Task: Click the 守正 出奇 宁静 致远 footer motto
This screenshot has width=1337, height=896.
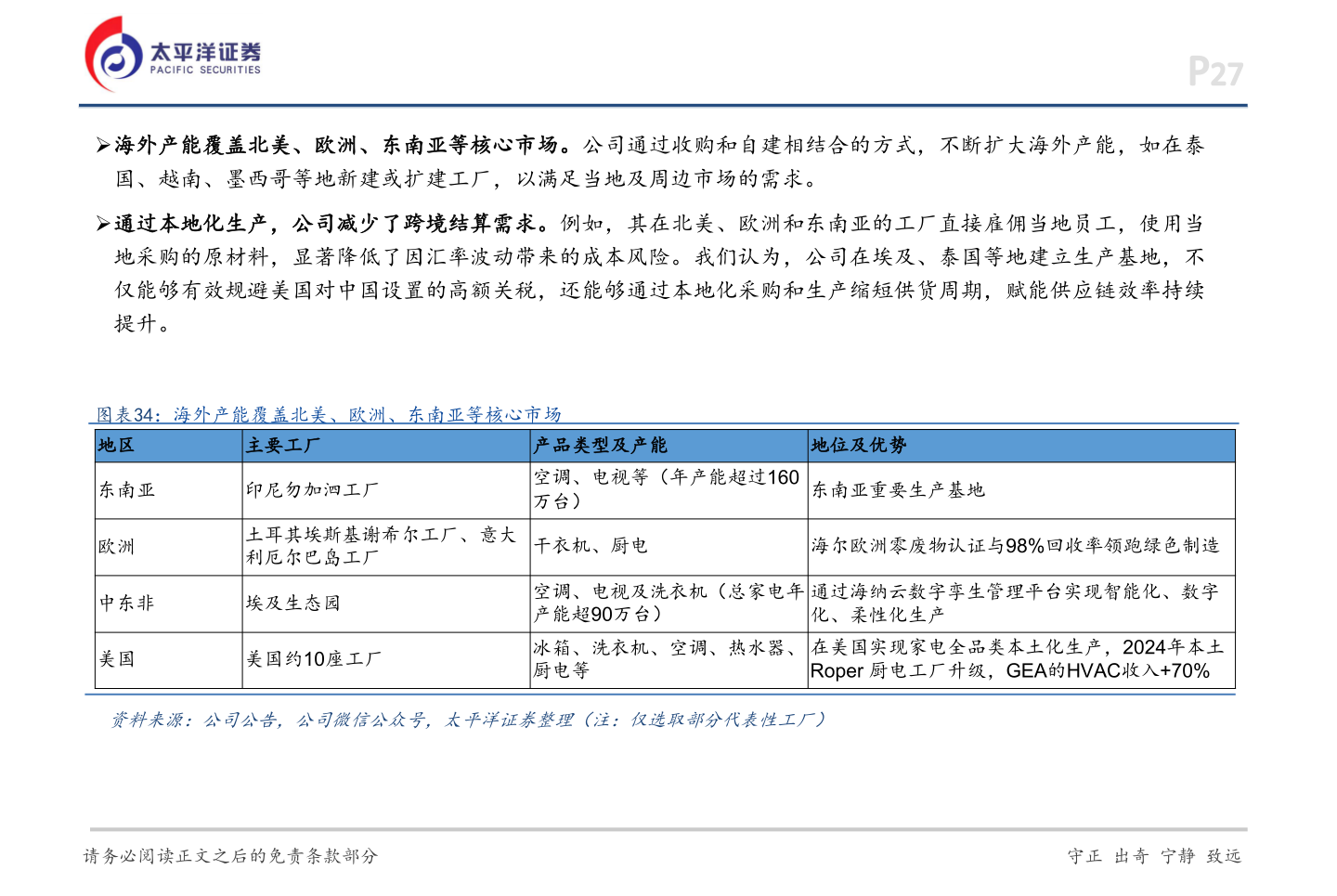Action: (1154, 856)
